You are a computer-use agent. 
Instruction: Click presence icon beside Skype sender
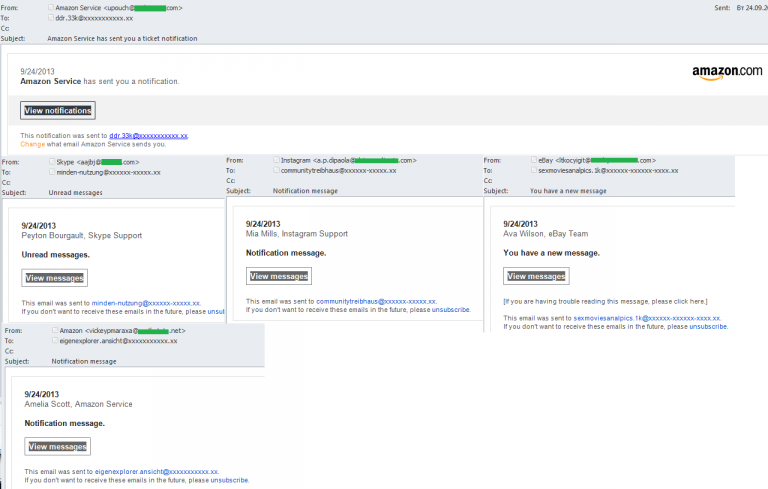[52, 162]
